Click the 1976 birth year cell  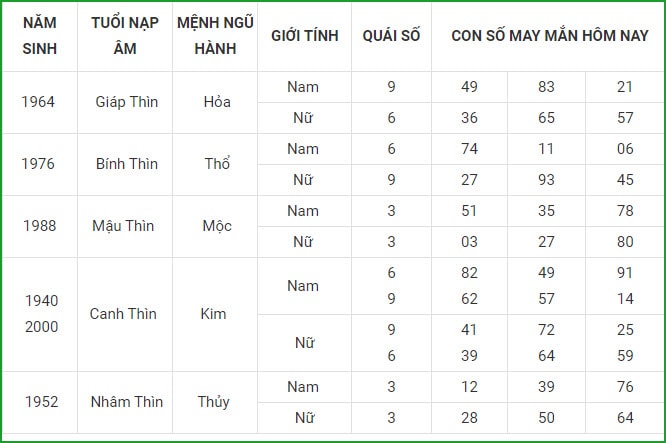pyautogui.click(x=38, y=164)
